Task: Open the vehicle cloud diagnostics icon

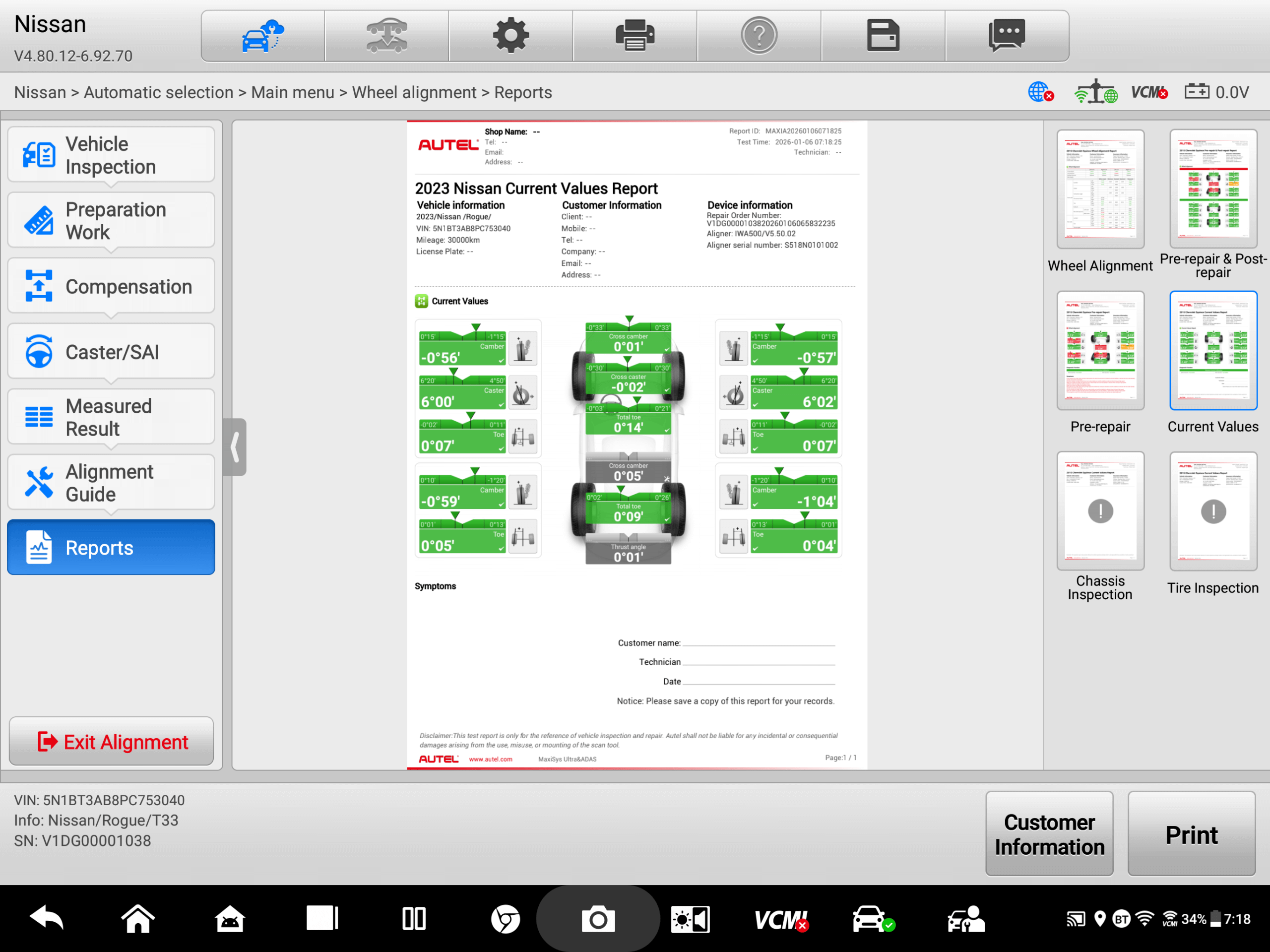Action: click(263, 36)
